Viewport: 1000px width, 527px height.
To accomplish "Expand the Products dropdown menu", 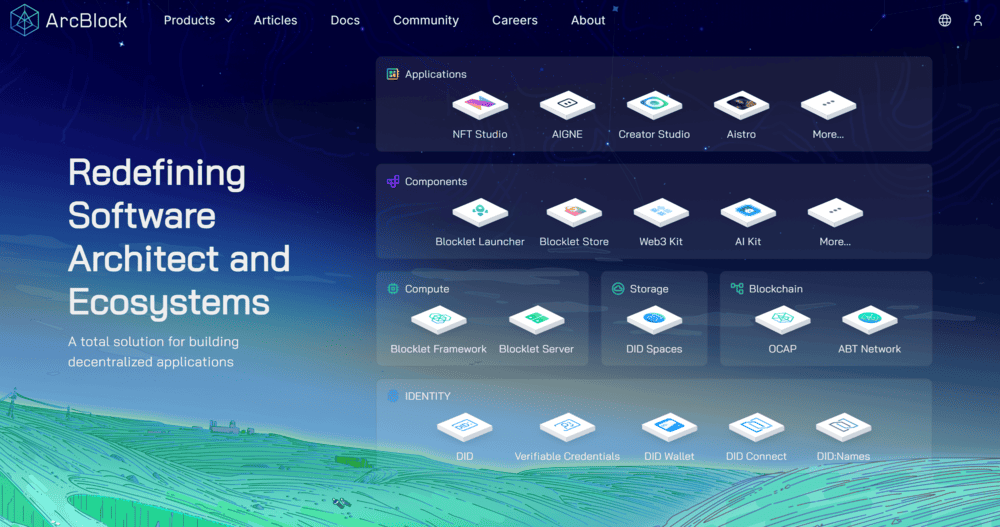I will 198,20.
